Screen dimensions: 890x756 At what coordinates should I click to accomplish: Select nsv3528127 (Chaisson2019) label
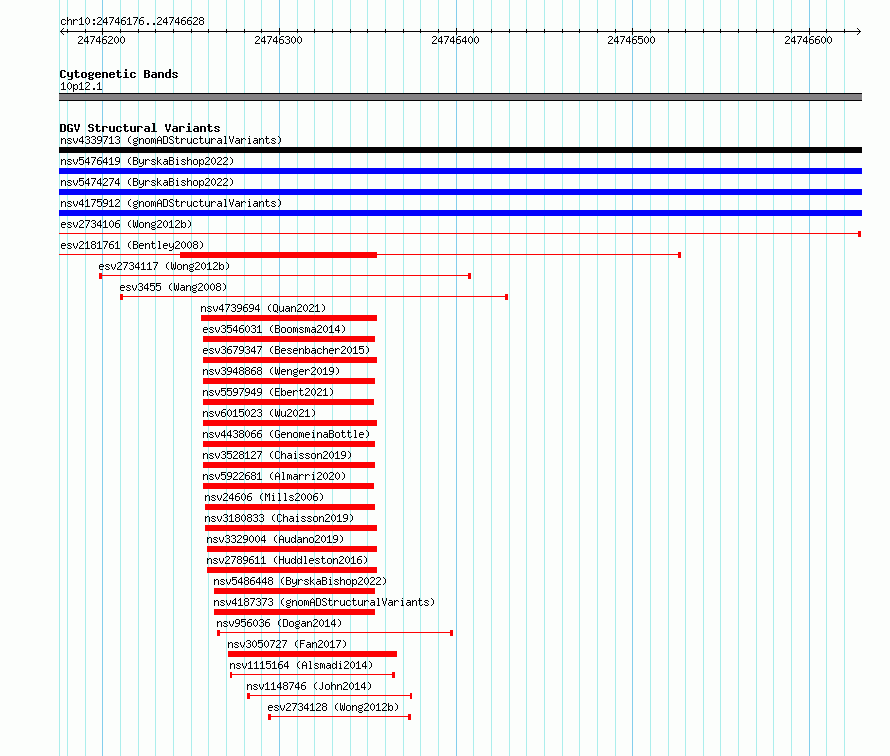coord(277,455)
